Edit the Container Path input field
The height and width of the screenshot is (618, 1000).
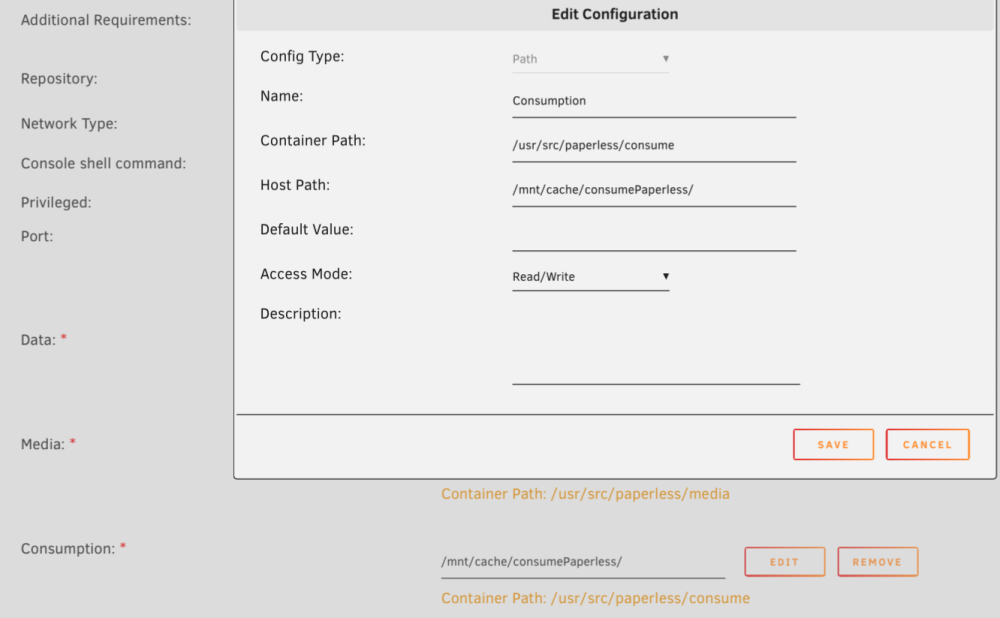[x=654, y=146]
